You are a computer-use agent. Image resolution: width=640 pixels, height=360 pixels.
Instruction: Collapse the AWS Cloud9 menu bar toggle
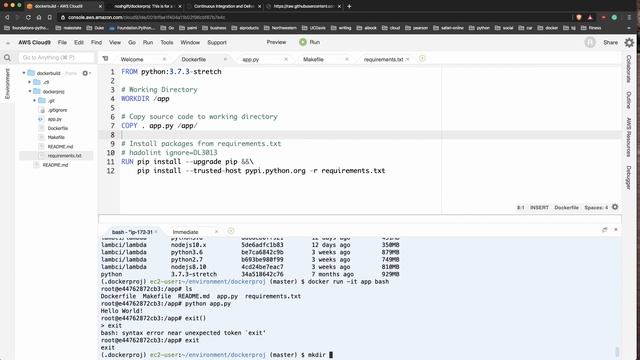(x=8, y=42)
